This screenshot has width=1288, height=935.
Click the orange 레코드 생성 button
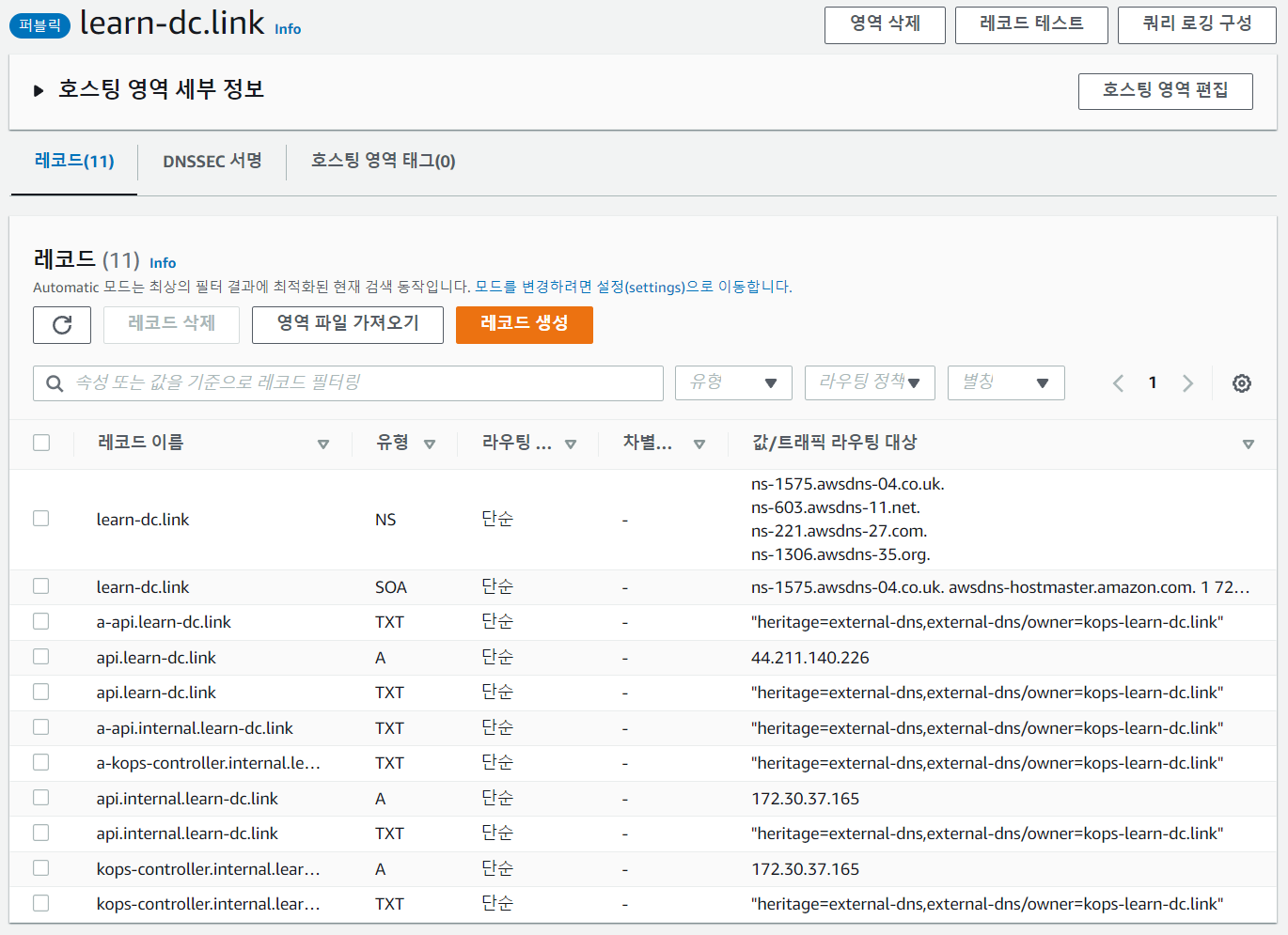click(524, 324)
